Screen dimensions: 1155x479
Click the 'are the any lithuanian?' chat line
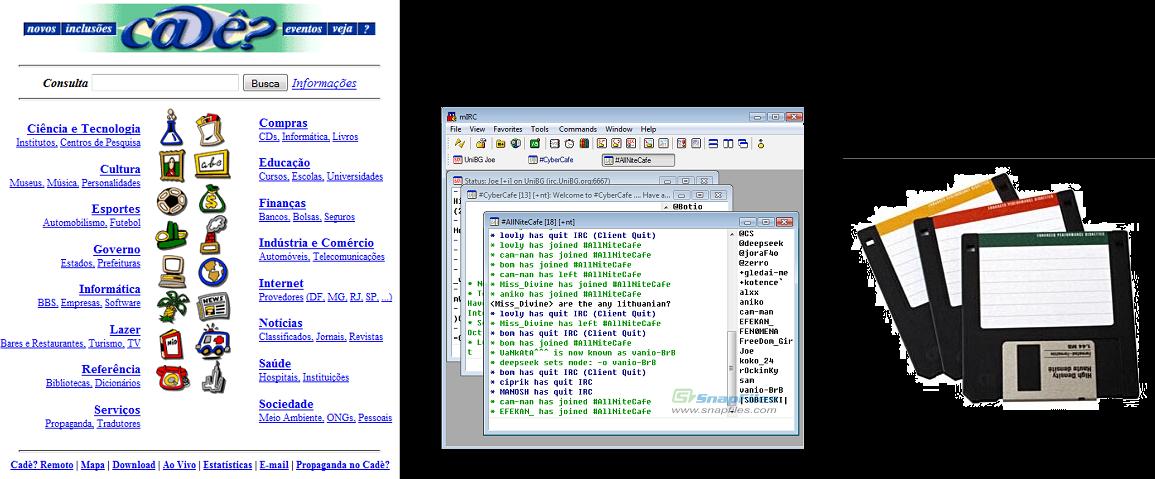(581, 304)
